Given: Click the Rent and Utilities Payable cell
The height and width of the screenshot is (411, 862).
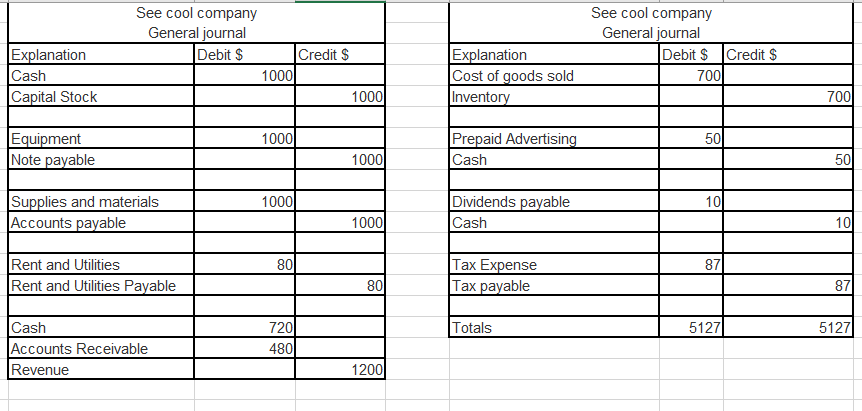Looking at the screenshot, I should pyautogui.click(x=100, y=286).
